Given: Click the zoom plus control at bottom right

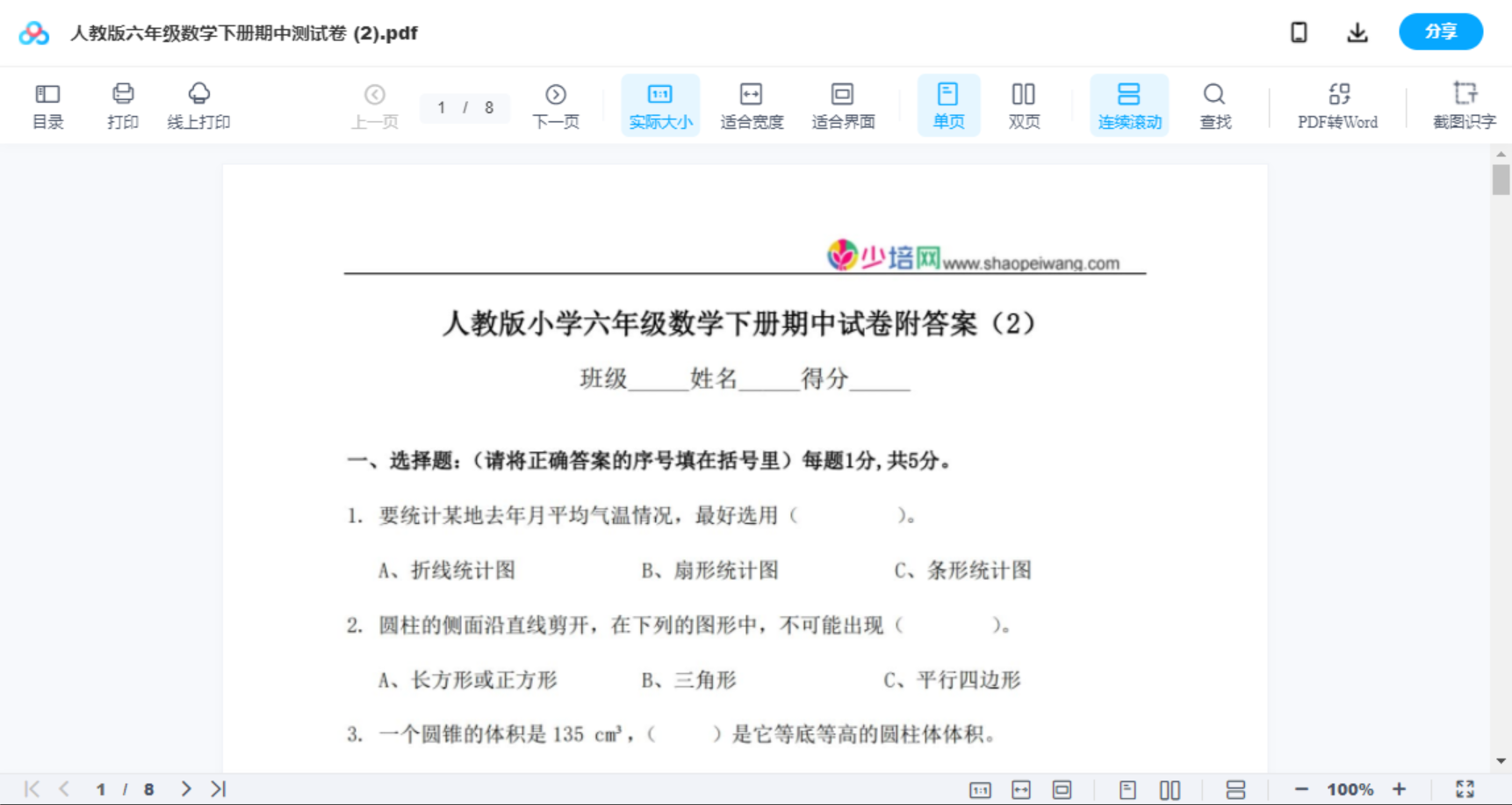Looking at the screenshot, I should click(1400, 787).
